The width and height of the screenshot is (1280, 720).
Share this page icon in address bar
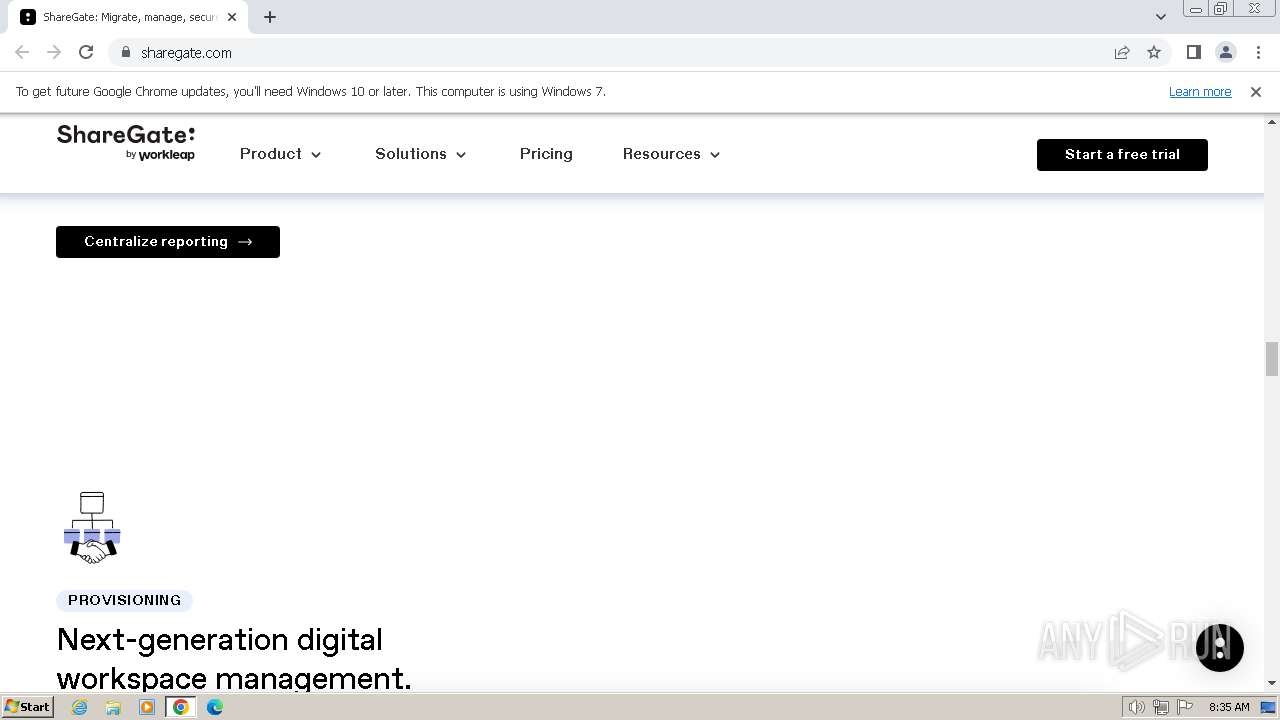pos(1122,52)
